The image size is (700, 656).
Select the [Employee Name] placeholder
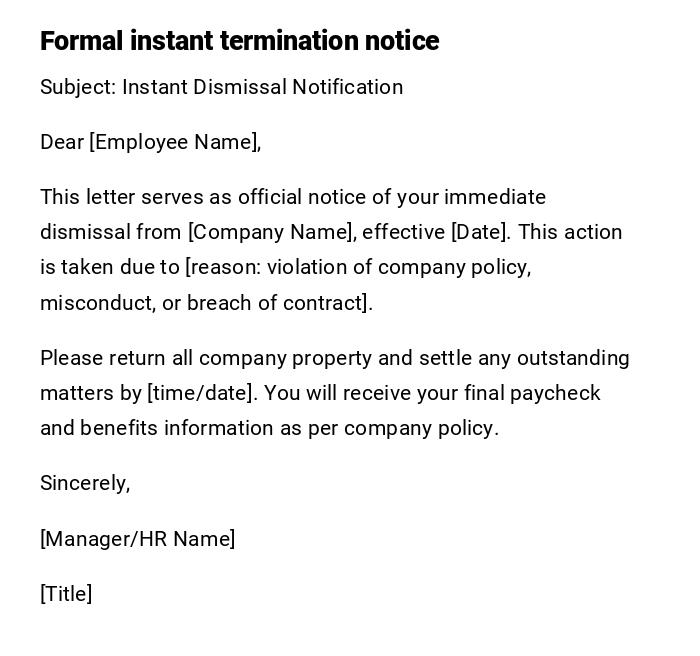click(x=174, y=142)
